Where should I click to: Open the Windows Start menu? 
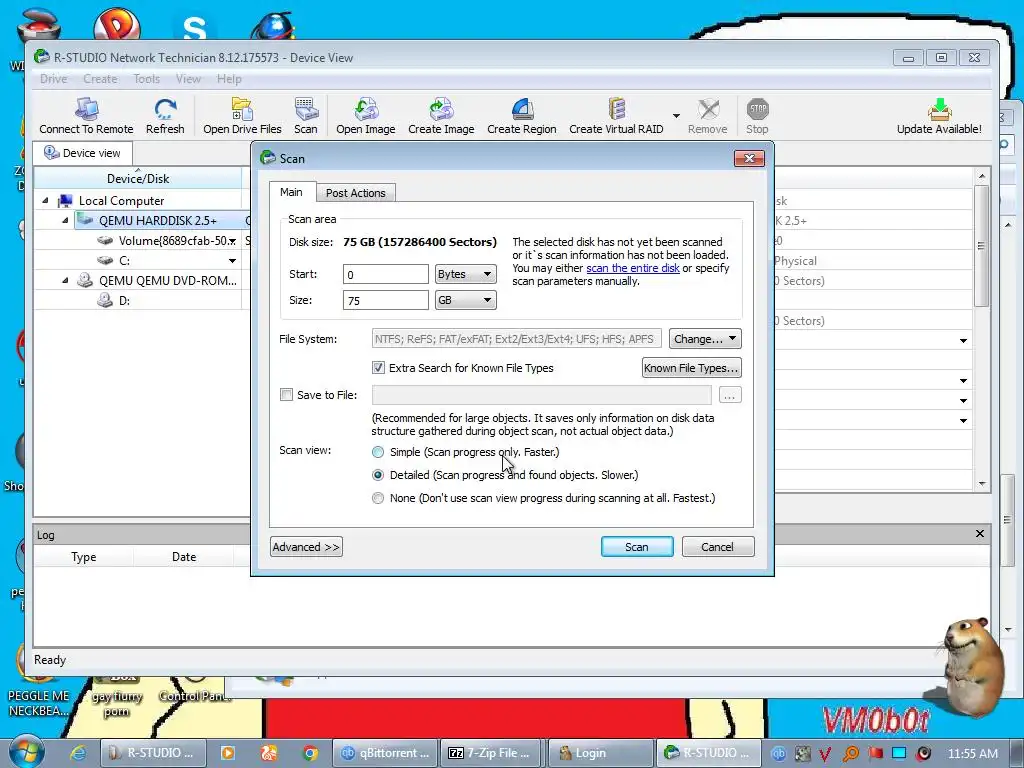coord(26,752)
